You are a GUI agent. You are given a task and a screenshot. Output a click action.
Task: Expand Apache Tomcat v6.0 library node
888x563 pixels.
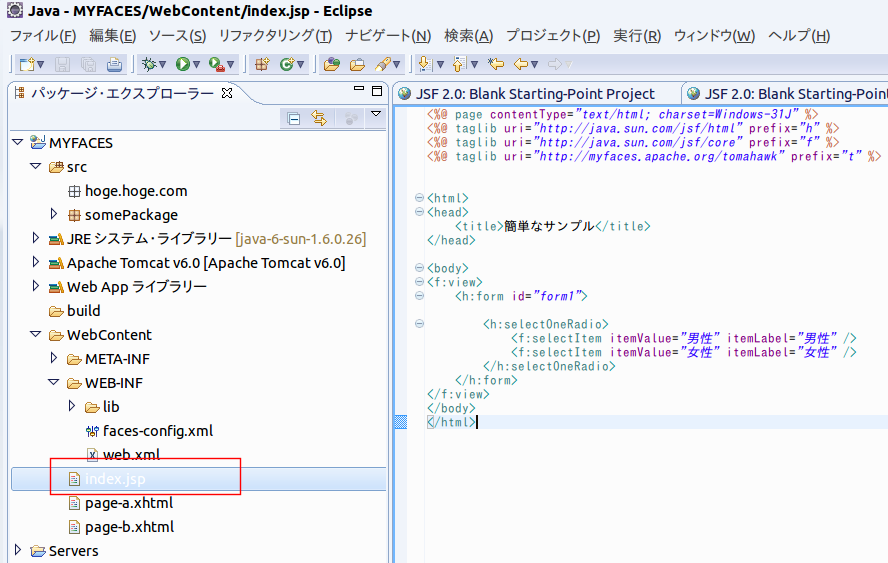[36, 262]
